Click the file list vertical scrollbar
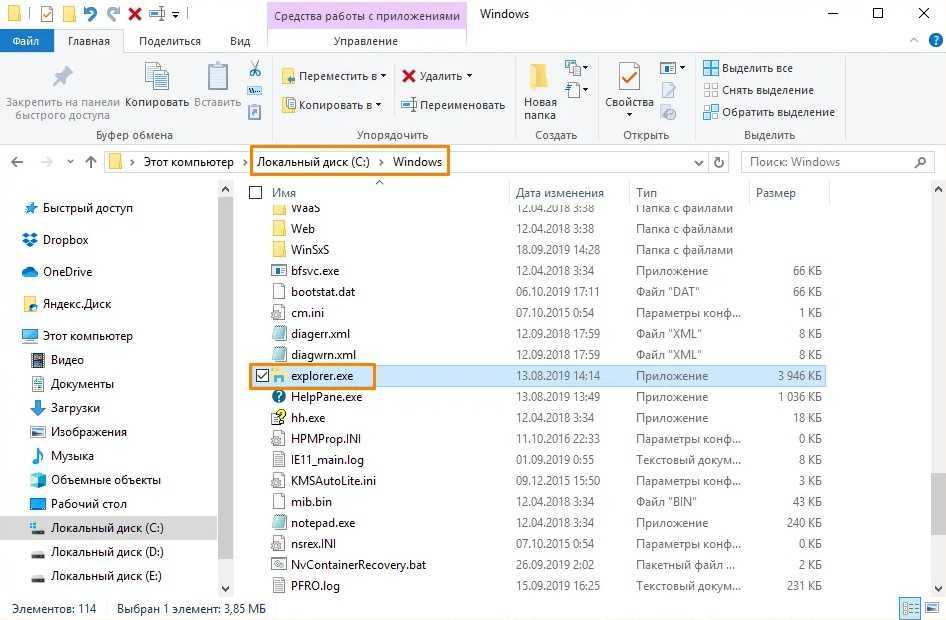 (937, 400)
